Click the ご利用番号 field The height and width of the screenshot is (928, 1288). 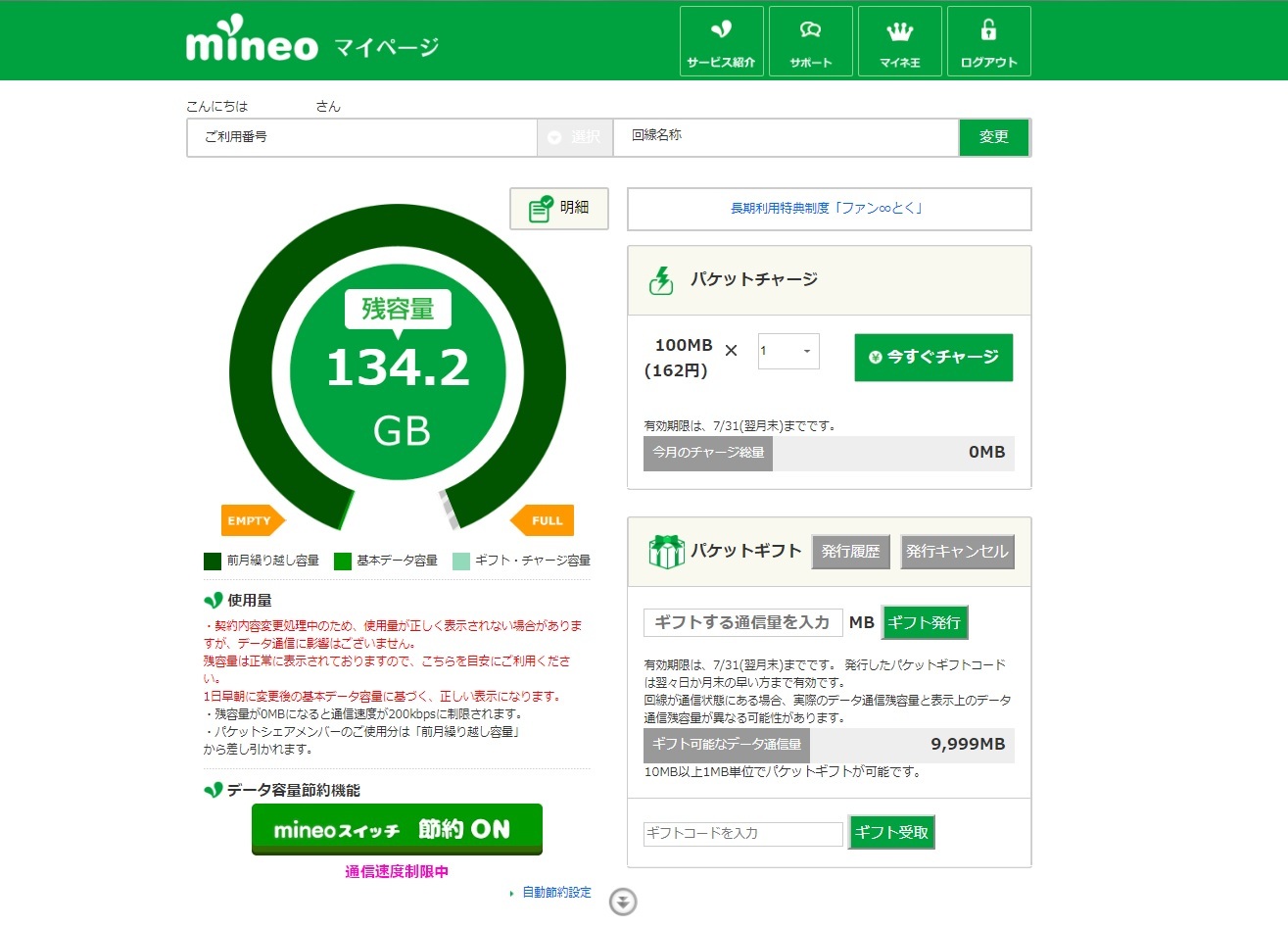click(x=361, y=137)
